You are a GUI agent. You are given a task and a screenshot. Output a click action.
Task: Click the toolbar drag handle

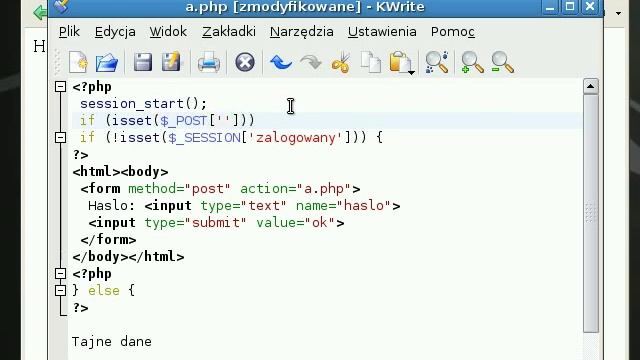point(58,62)
